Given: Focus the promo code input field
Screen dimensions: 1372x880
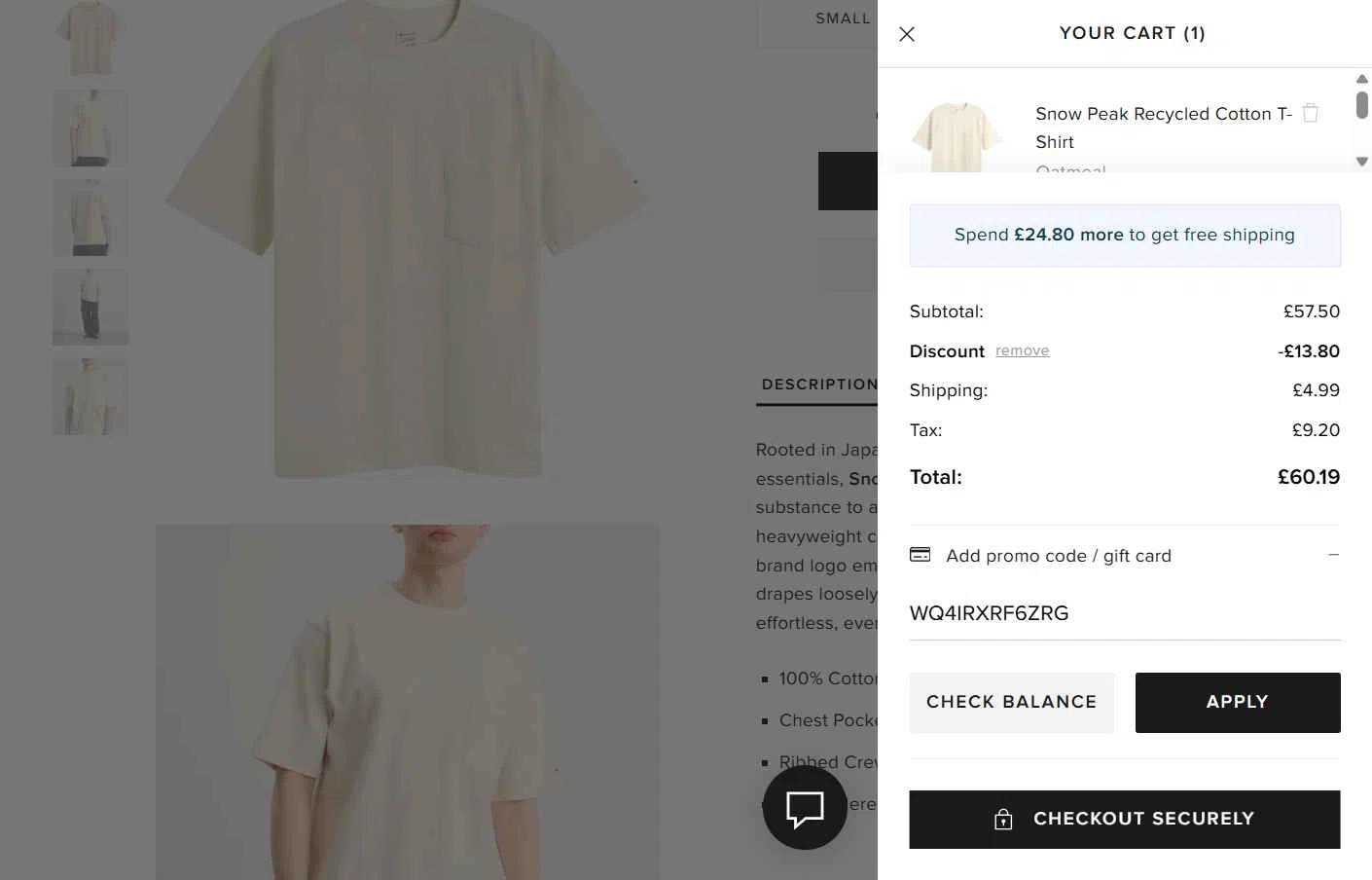Looking at the screenshot, I should pos(1124,613).
